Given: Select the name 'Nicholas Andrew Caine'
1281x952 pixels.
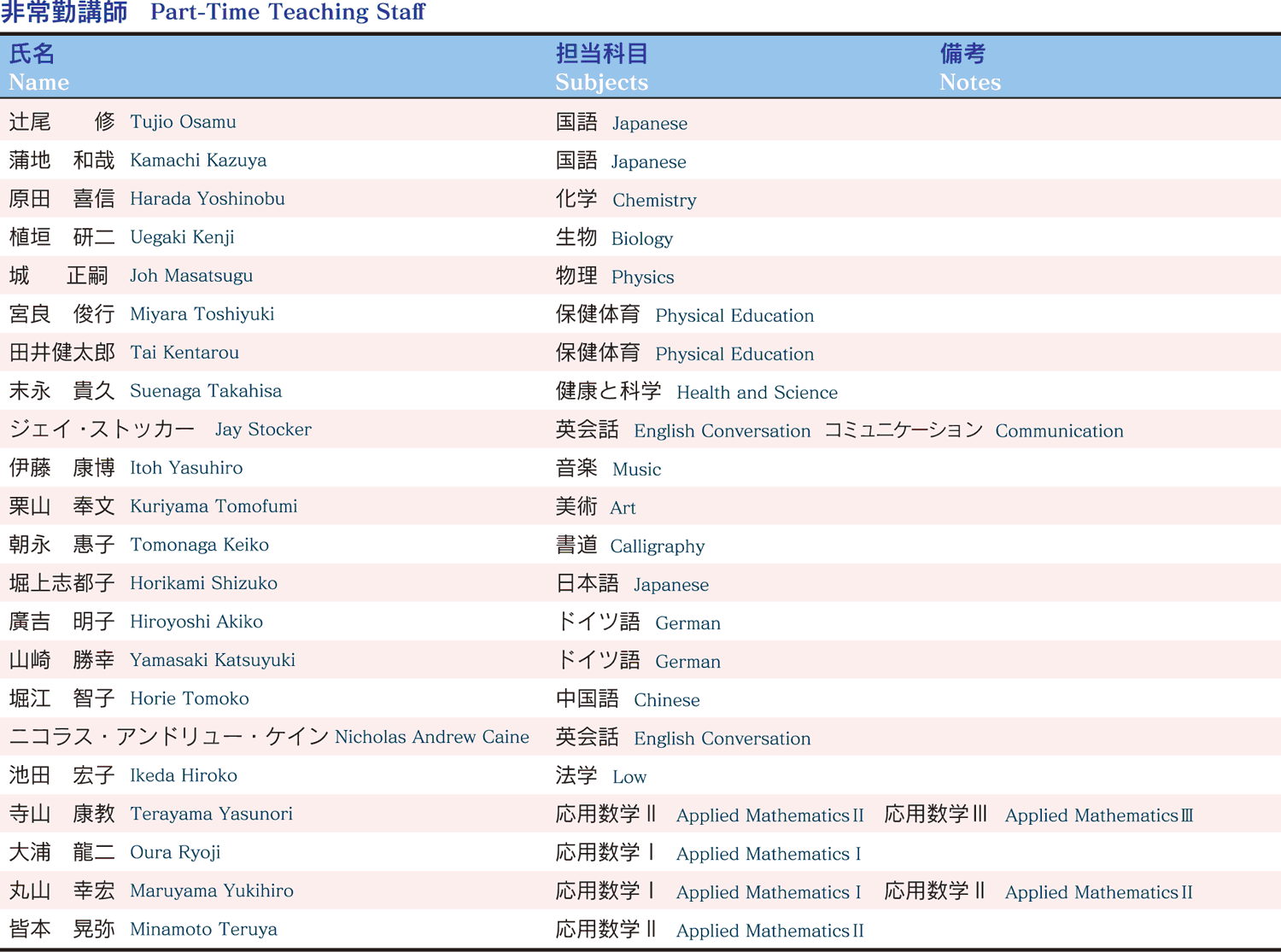Looking at the screenshot, I should (x=432, y=736).
